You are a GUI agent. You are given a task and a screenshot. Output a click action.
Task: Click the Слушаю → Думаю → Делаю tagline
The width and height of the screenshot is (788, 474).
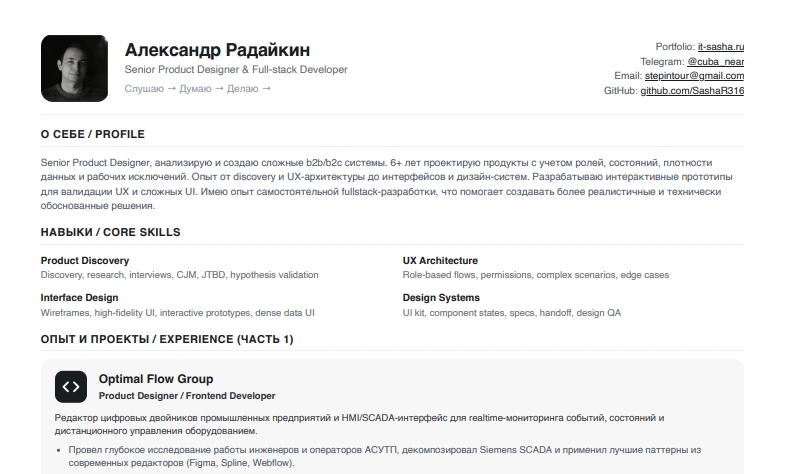[x=198, y=88]
